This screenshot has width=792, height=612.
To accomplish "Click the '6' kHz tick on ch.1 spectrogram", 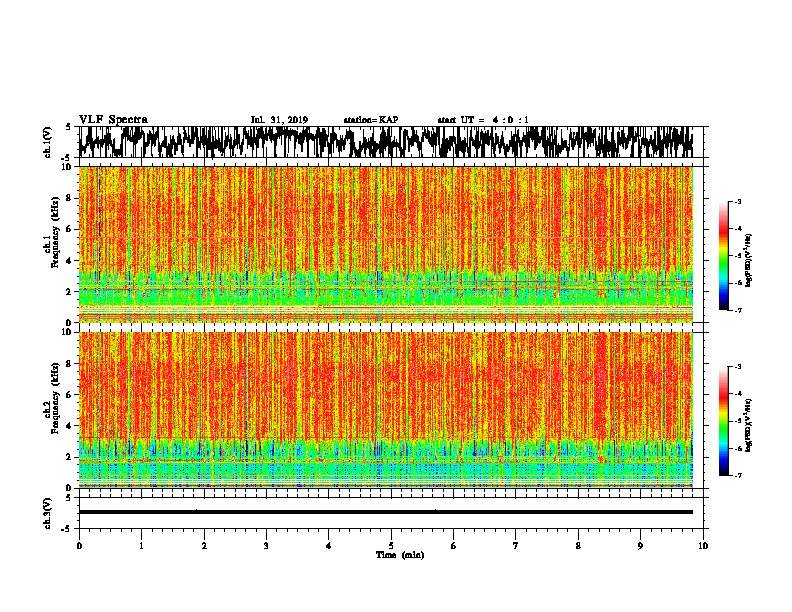I will tap(69, 229).
